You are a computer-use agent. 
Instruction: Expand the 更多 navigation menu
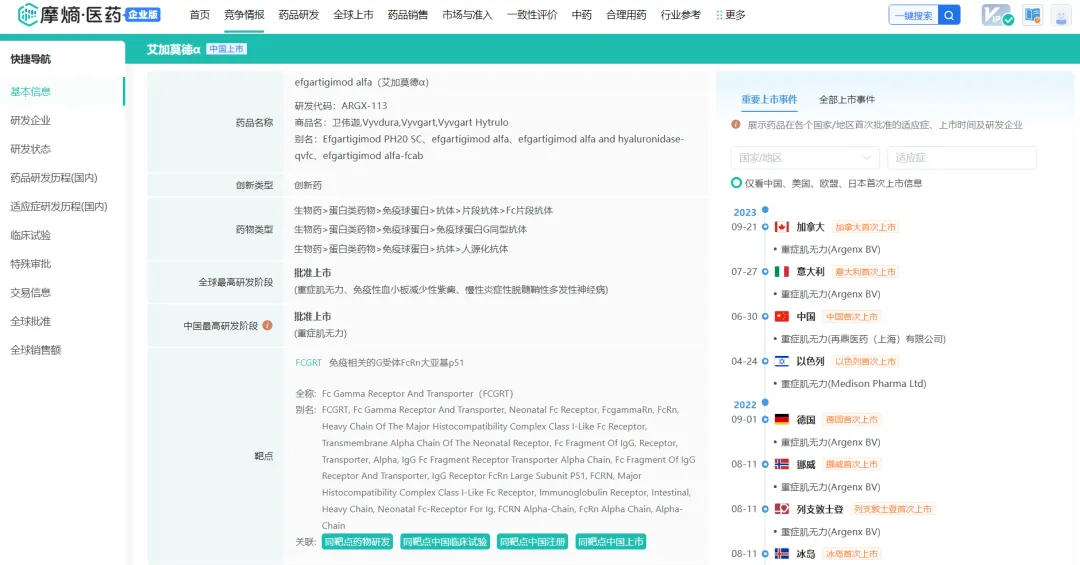click(x=731, y=15)
